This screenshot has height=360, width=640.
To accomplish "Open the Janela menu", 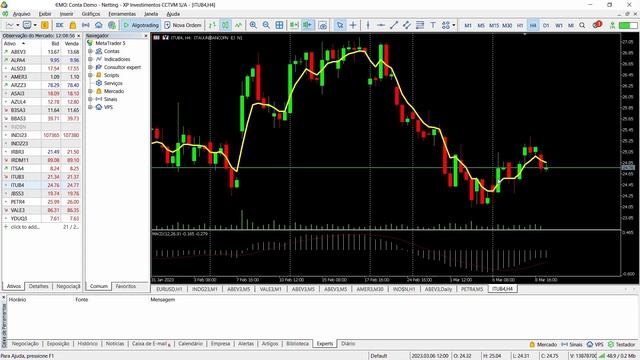I will click(x=151, y=14).
